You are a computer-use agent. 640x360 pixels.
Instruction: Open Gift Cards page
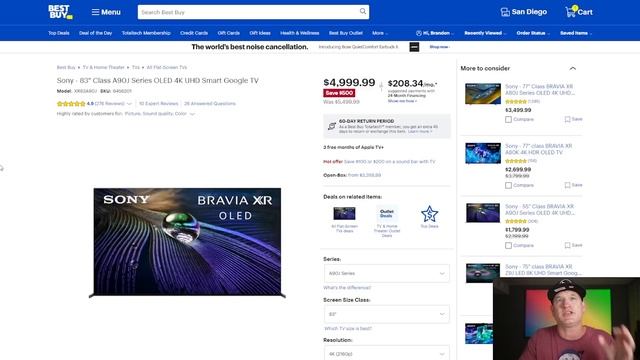pos(229,33)
